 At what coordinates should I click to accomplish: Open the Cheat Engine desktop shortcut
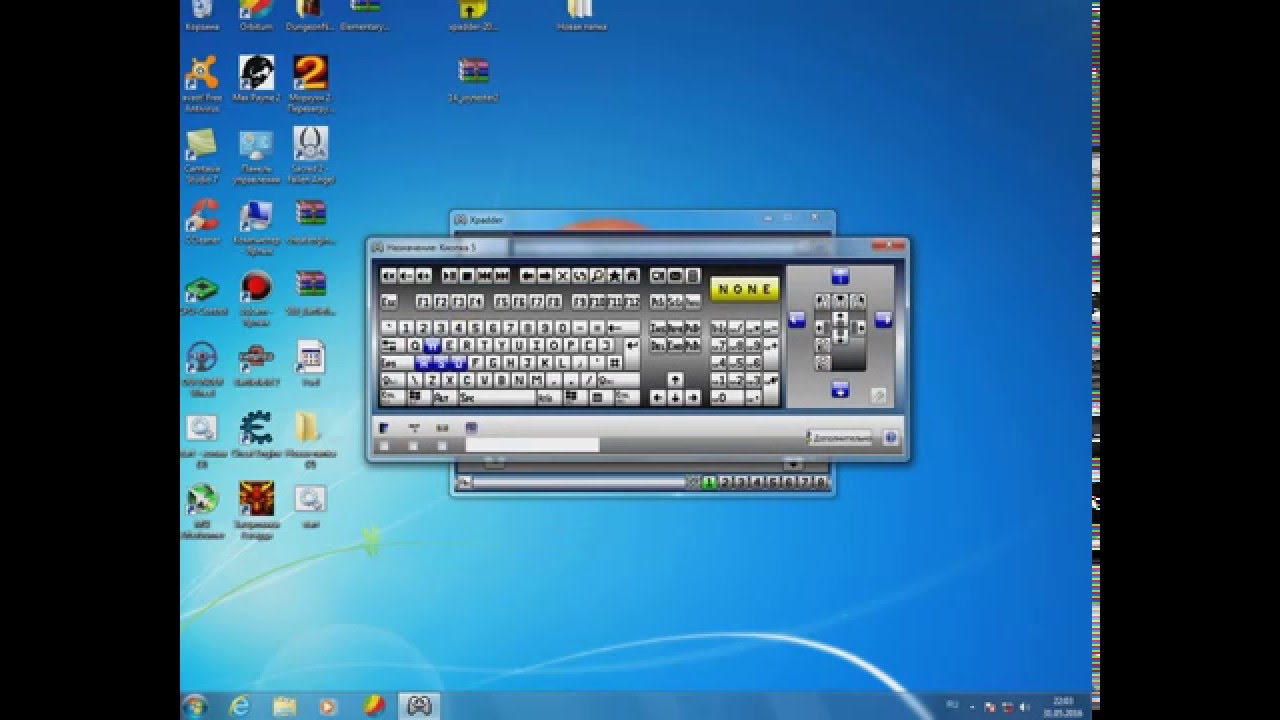coord(256,436)
